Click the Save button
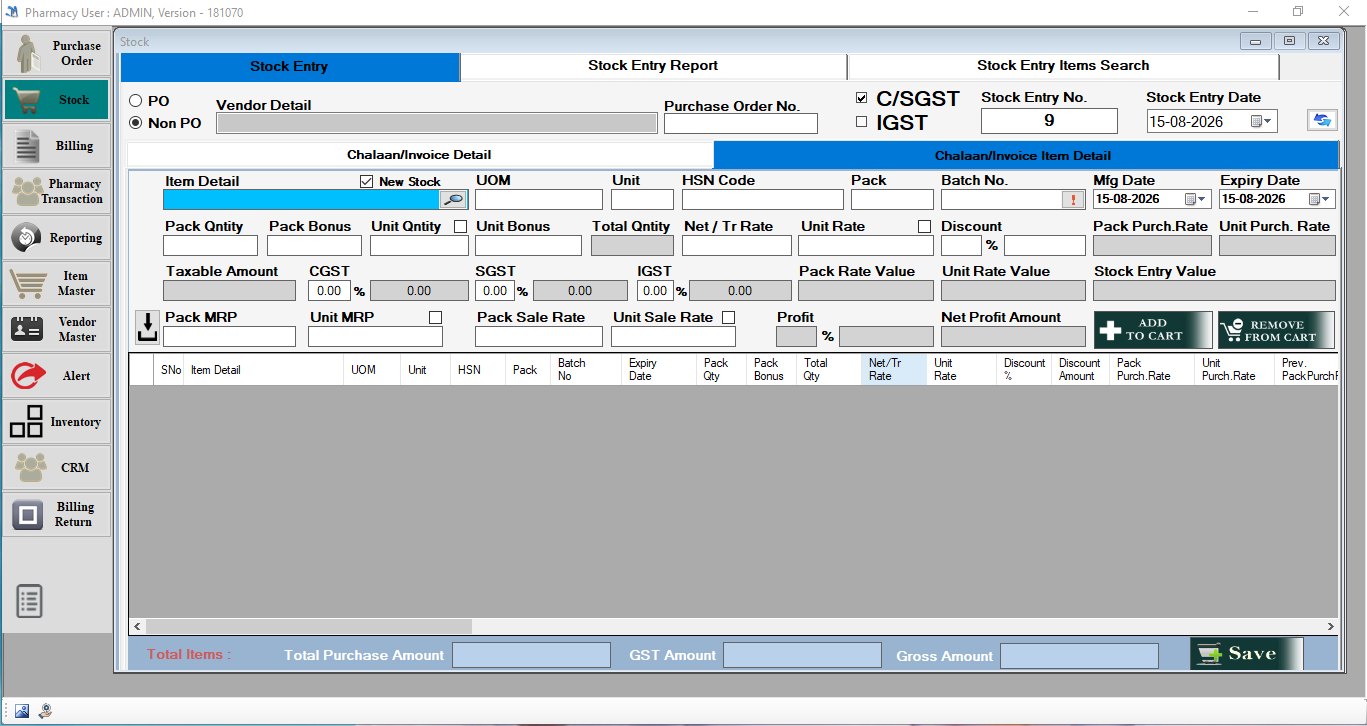This screenshot has width=1367, height=726. [1246, 654]
